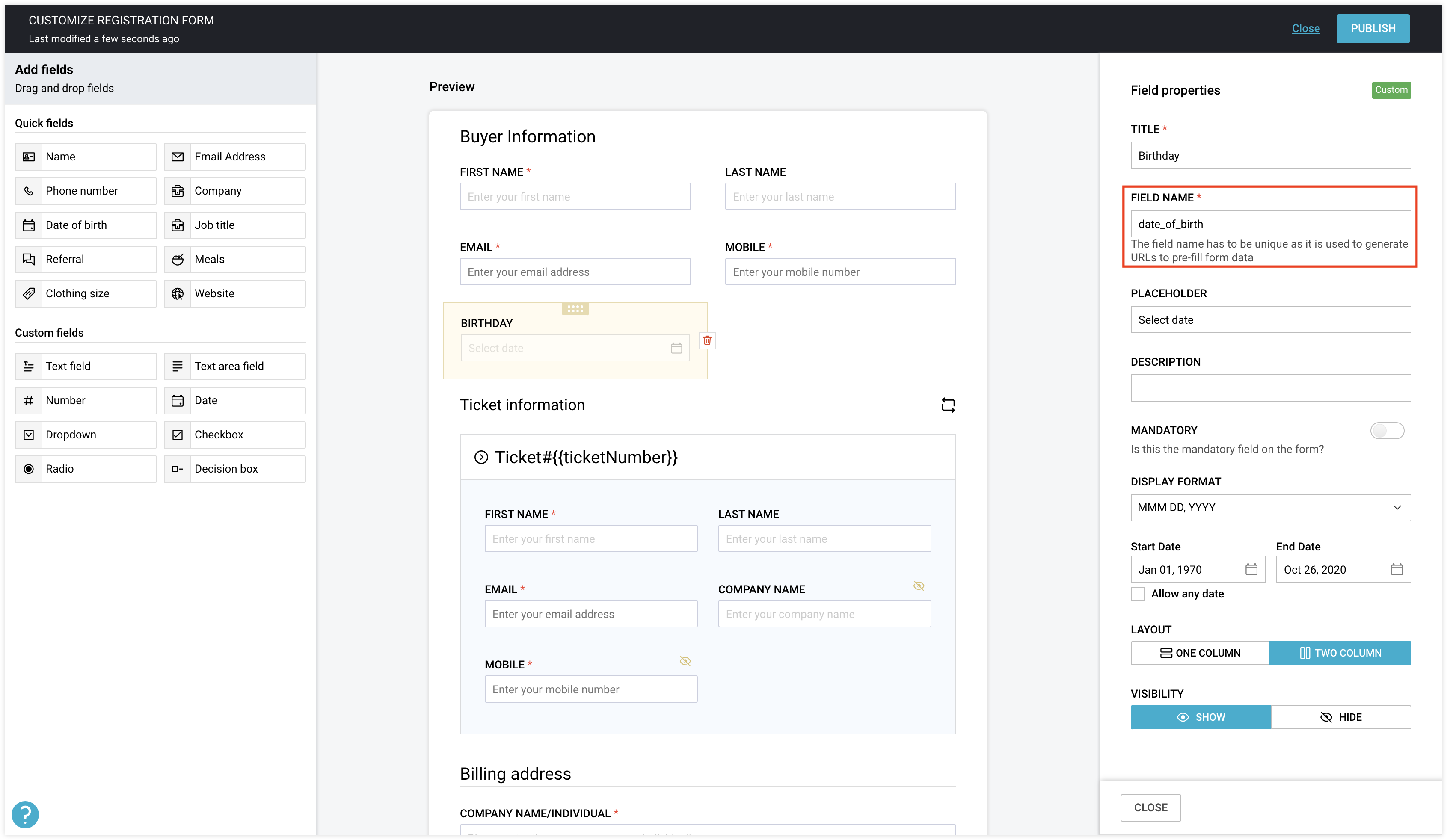Click the calendar icon in the Birthday preview field
The image size is (1447, 840).
pyautogui.click(x=676, y=347)
